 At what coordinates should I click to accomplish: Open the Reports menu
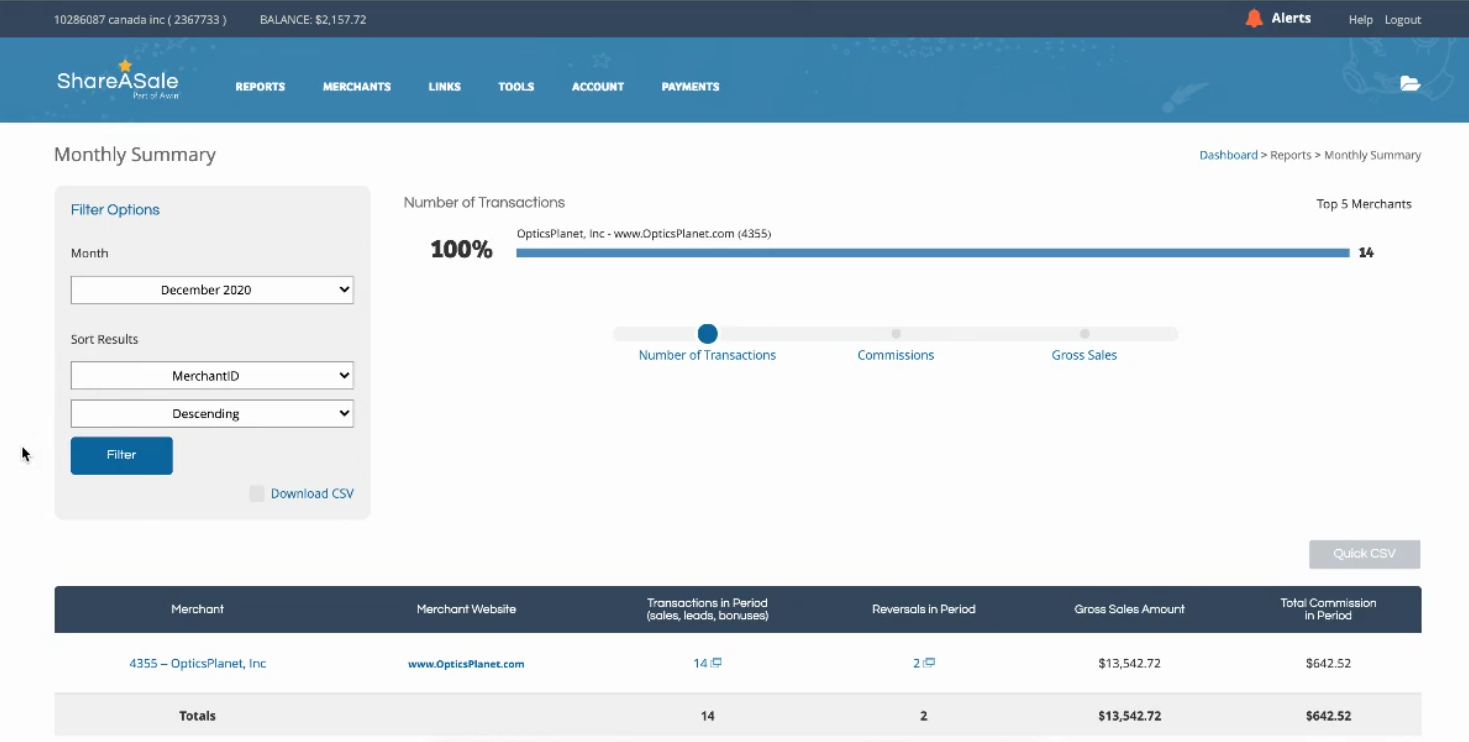pyautogui.click(x=260, y=87)
